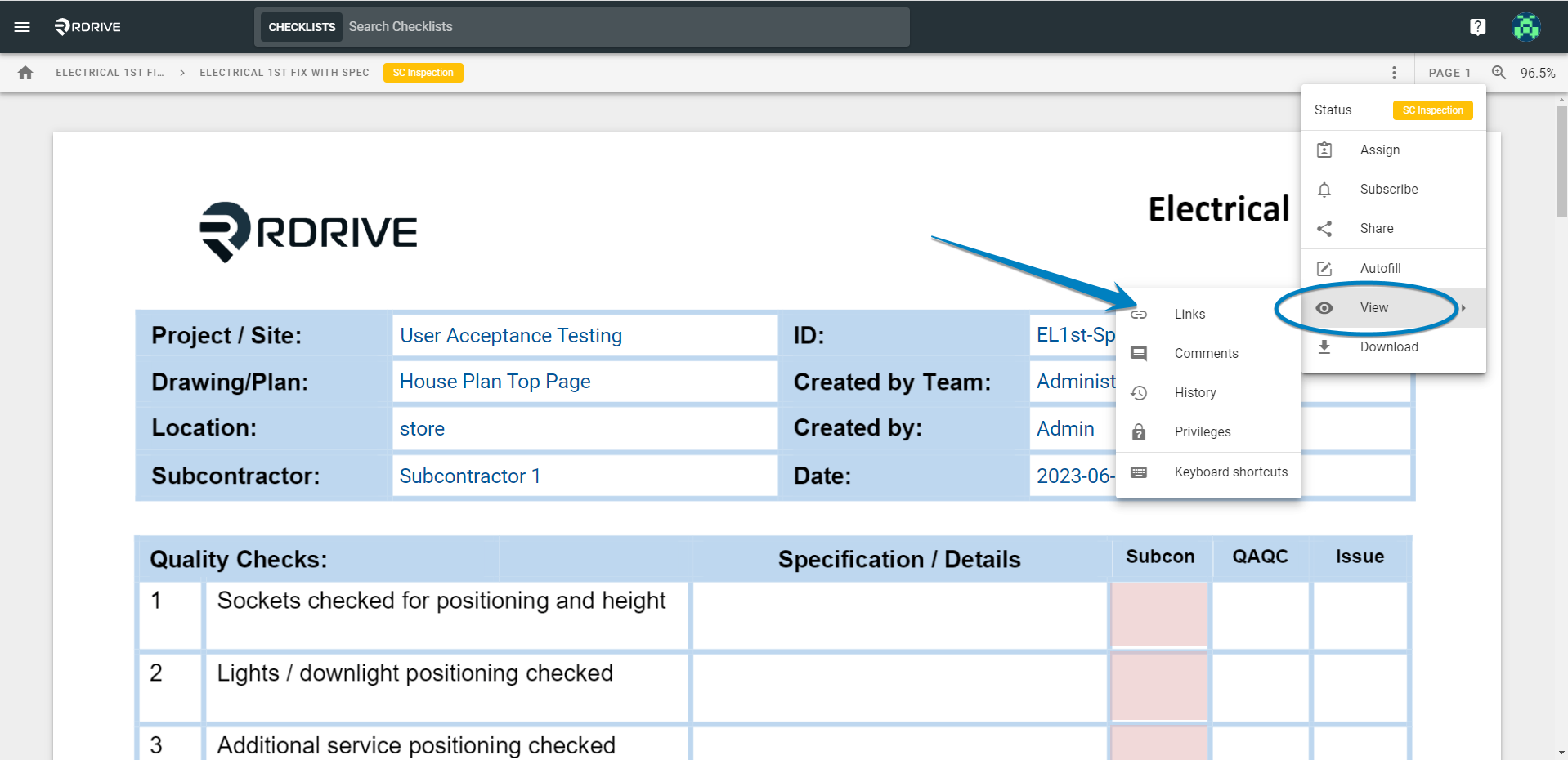Click the Download arrow icon
This screenshot has height=760, width=1568.
(x=1324, y=346)
